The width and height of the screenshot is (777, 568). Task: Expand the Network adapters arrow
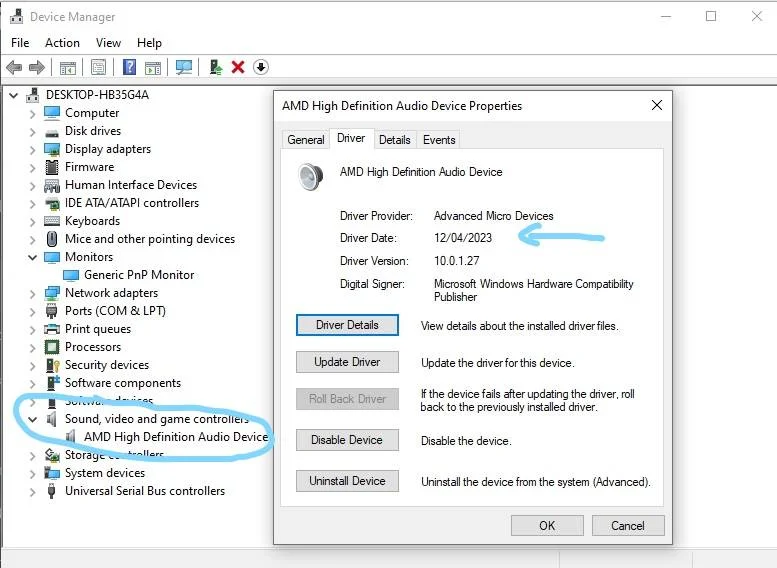pos(32,294)
